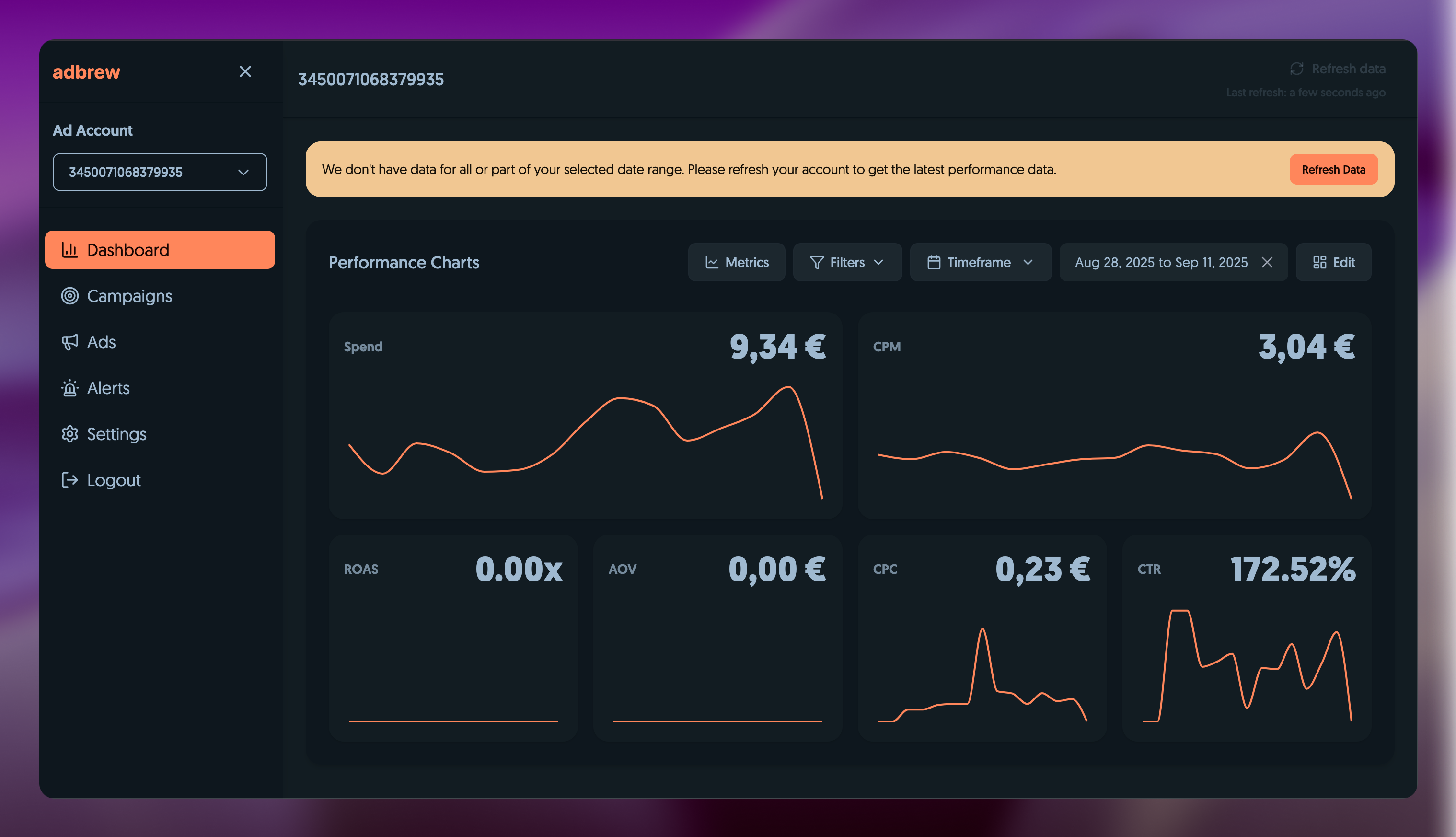This screenshot has width=1456, height=837.
Task: Open the Ads section
Action: tap(160, 341)
